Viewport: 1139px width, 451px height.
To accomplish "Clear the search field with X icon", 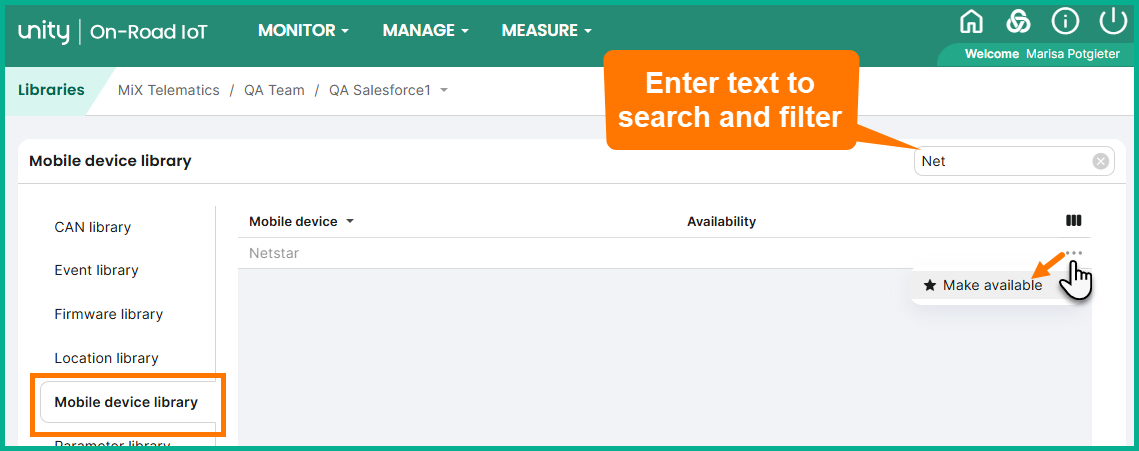I will pyautogui.click(x=1100, y=161).
